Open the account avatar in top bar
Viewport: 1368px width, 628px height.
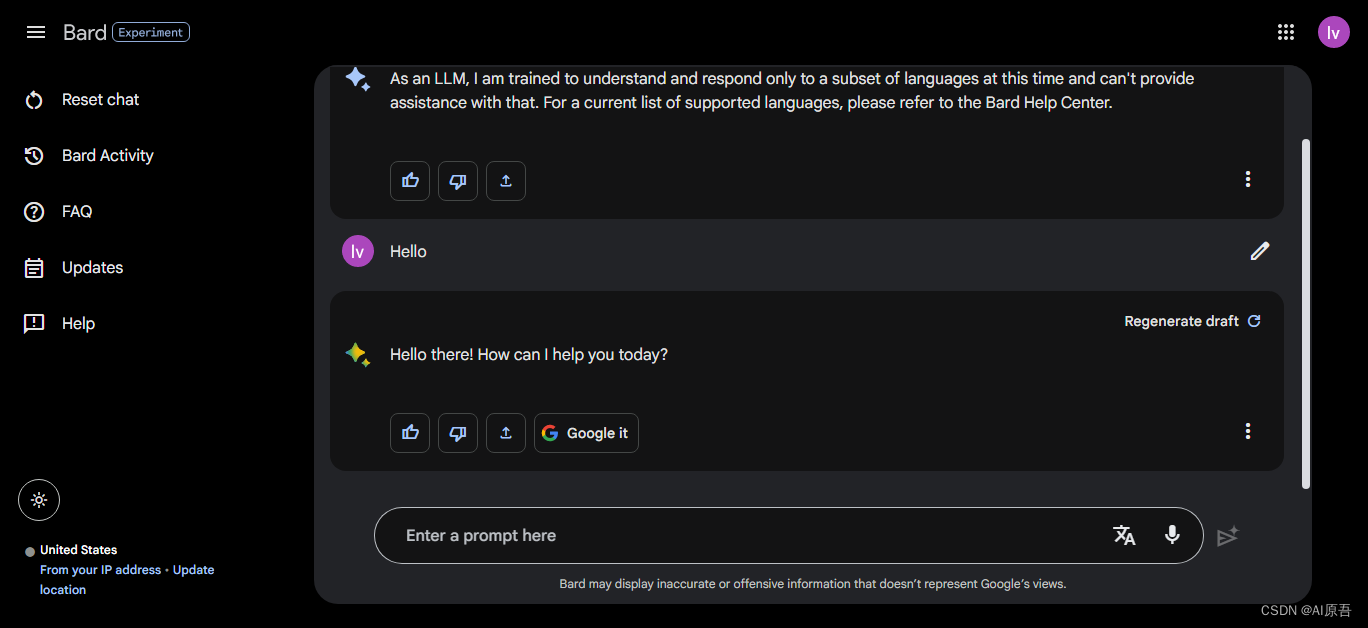pos(1333,32)
